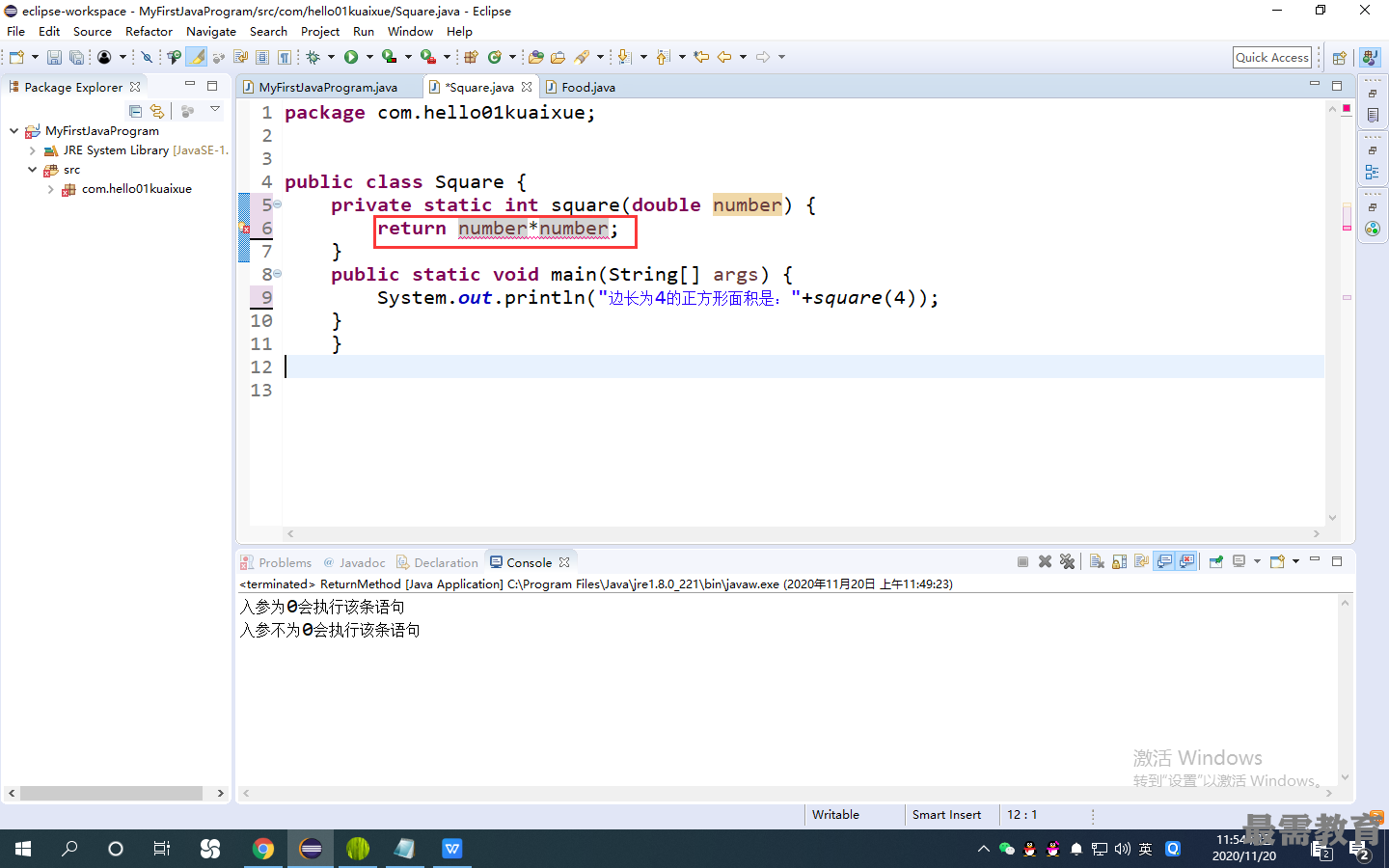The image size is (1389, 868).
Task: Click the Forward navigation arrow
Action: click(x=763, y=57)
